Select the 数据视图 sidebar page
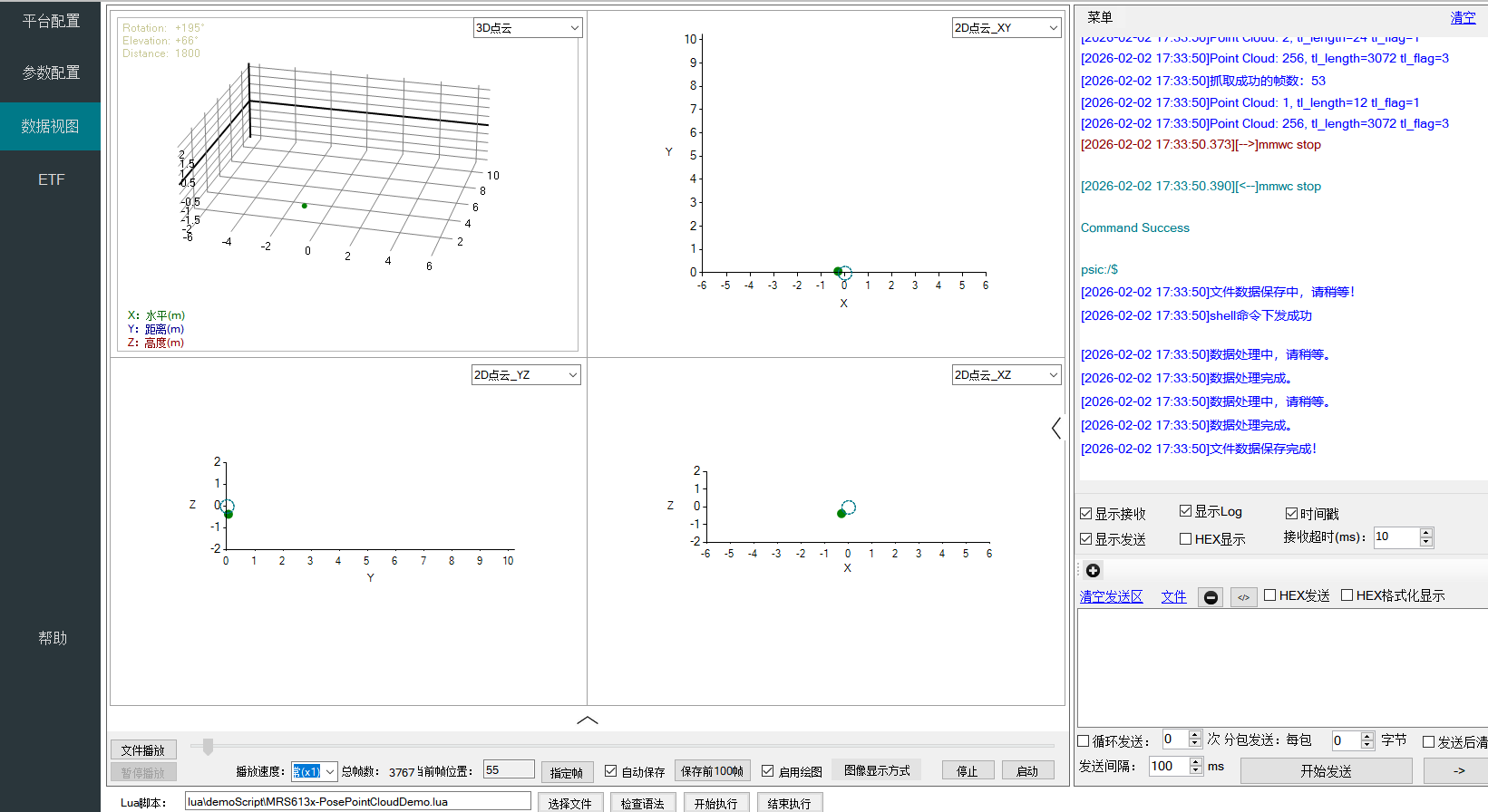Screen dimensions: 1488x812 coord(51,126)
